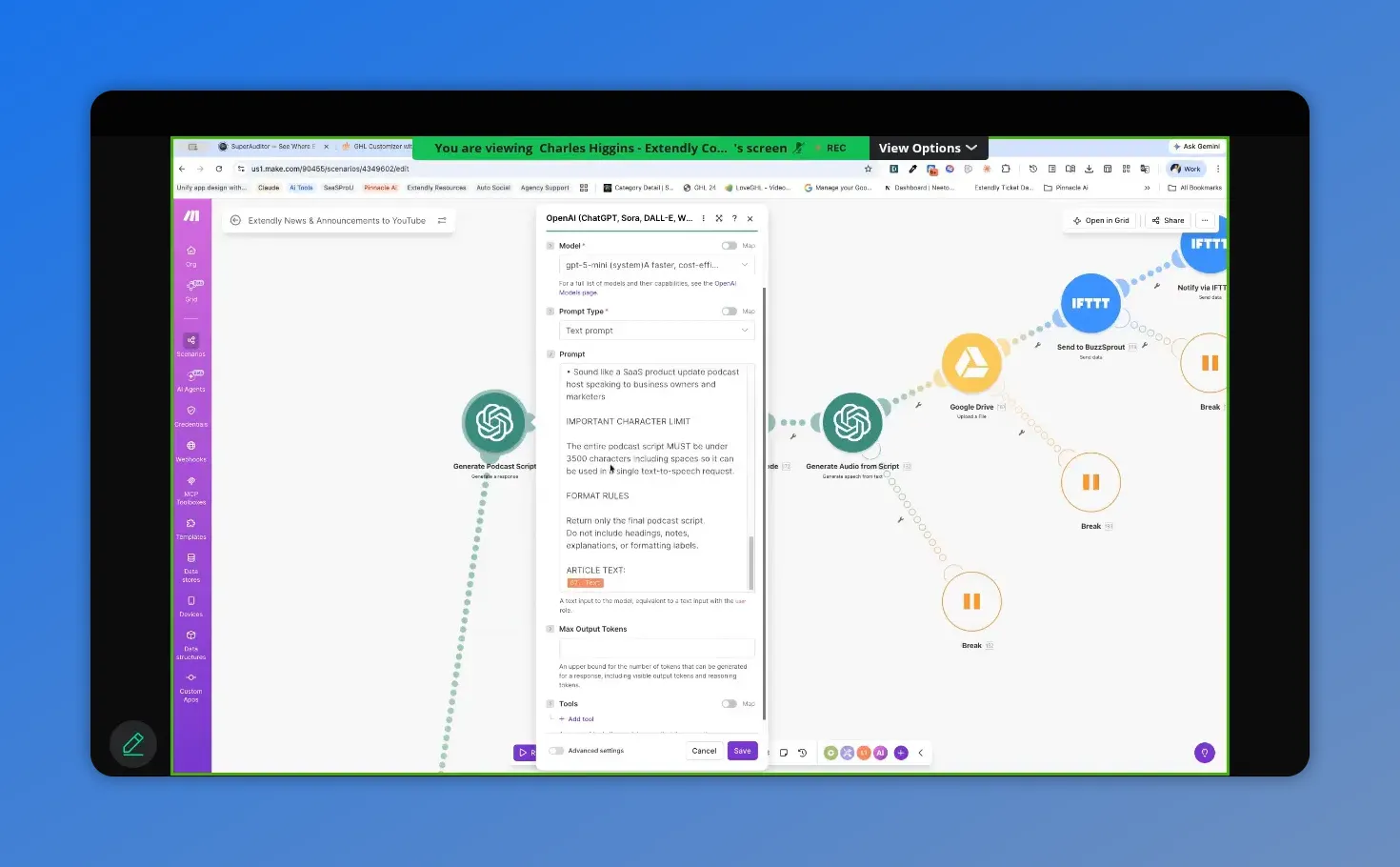Click the help question mark in module panel
Image resolution: width=1400 pixels, height=867 pixels.
click(734, 218)
